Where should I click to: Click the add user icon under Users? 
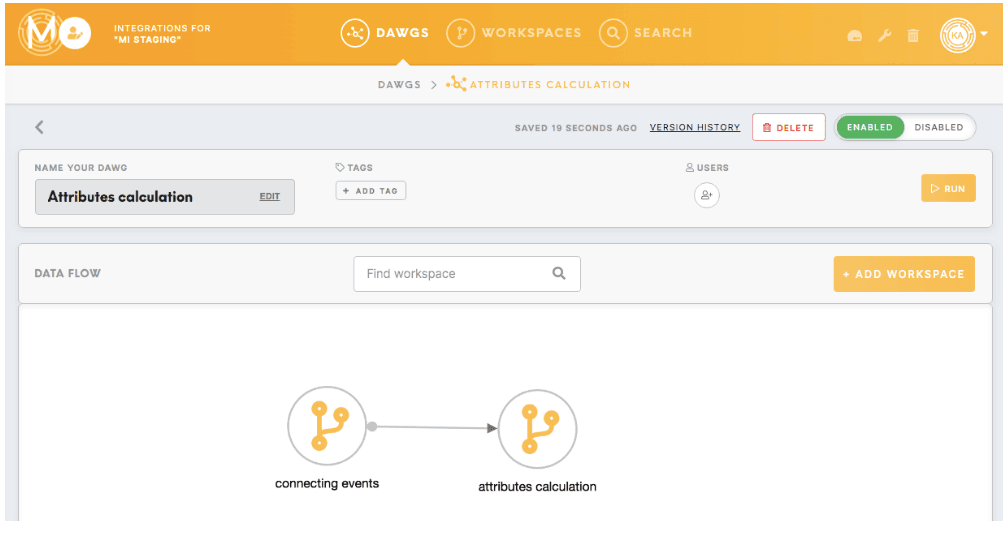pyautogui.click(x=706, y=195)
